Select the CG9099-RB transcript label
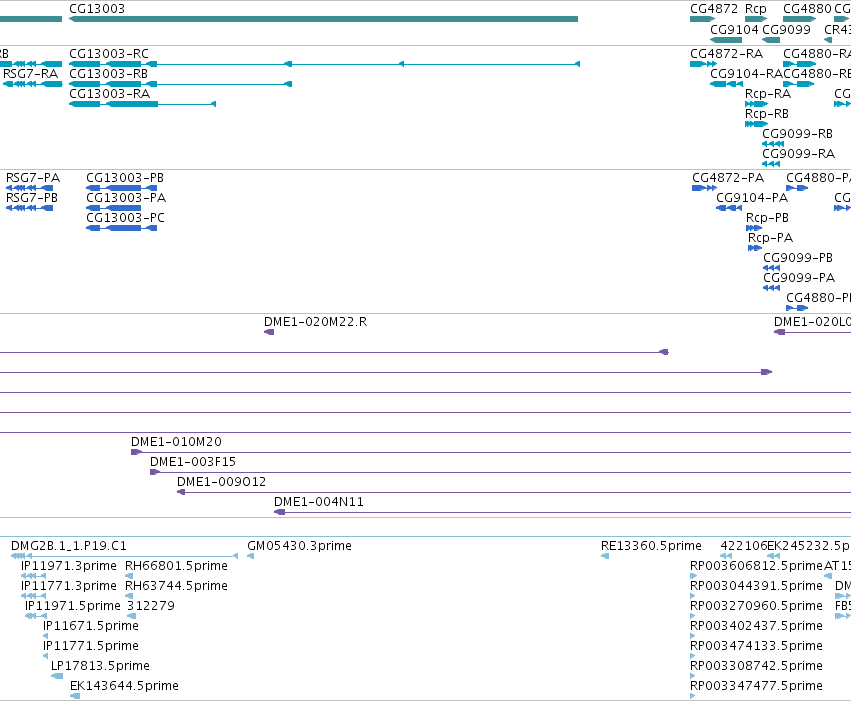The image size is (851, 701). pyautogui.click(x=797, y=134)
